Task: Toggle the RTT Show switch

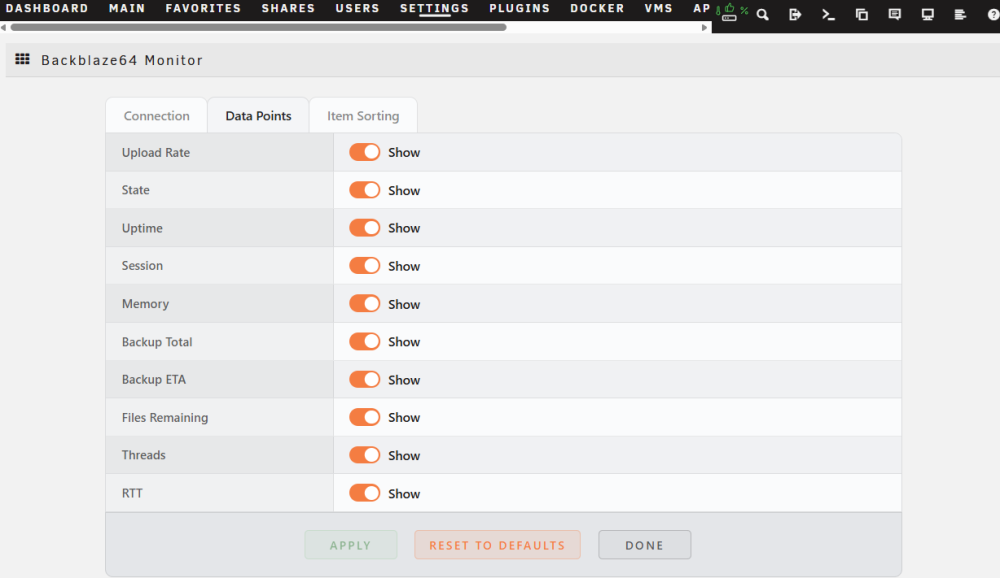Action: (x=364, y=493)
